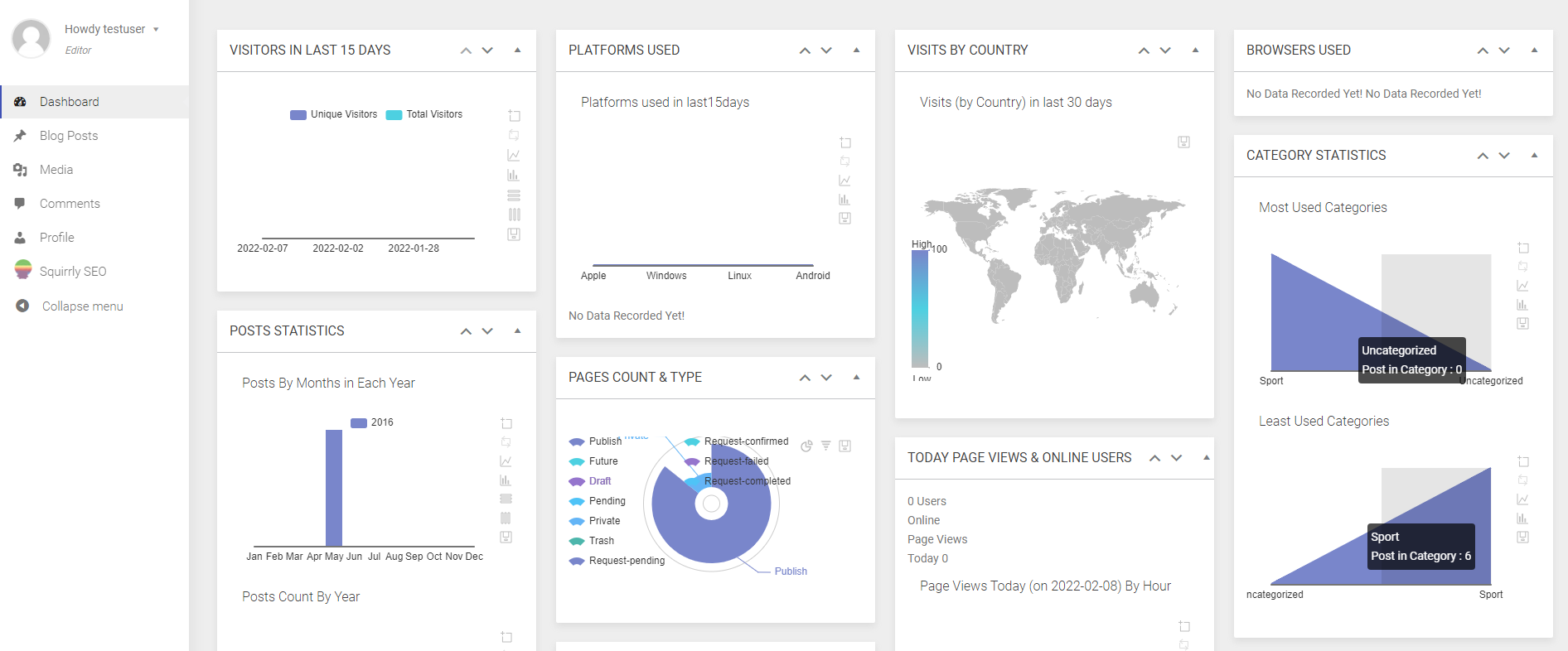Viewport: 1568px width, 651px height.
Task: Click the High-Low visual map color scale
Action: [x=920, y=309]
